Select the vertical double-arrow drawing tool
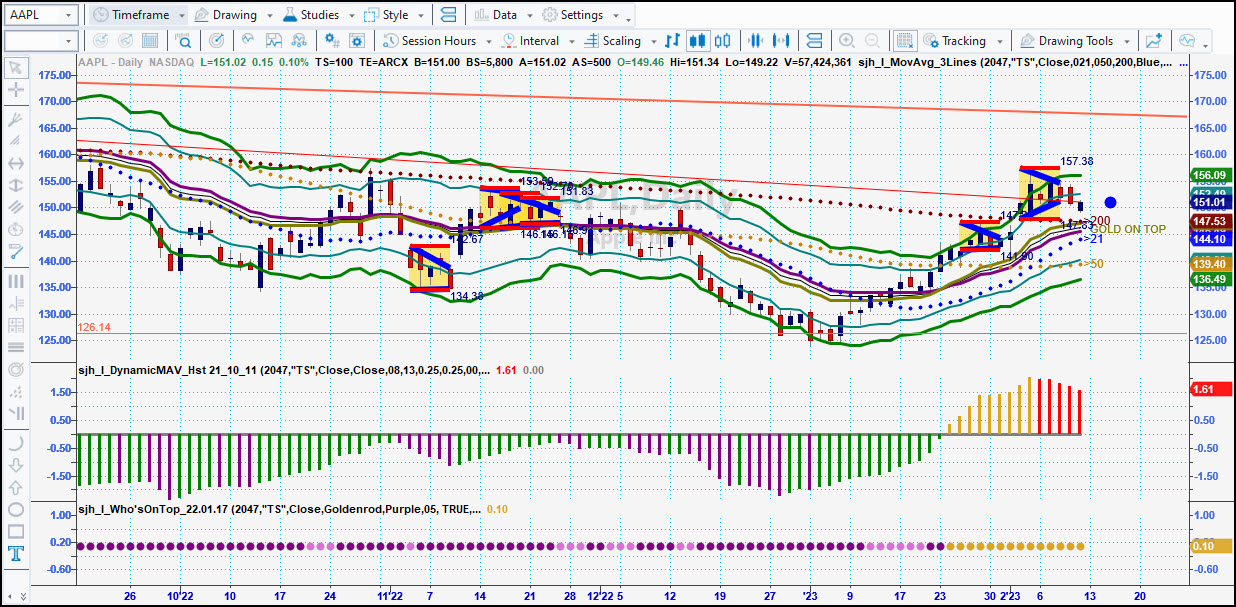1236x607 pixels. [15, 186]
